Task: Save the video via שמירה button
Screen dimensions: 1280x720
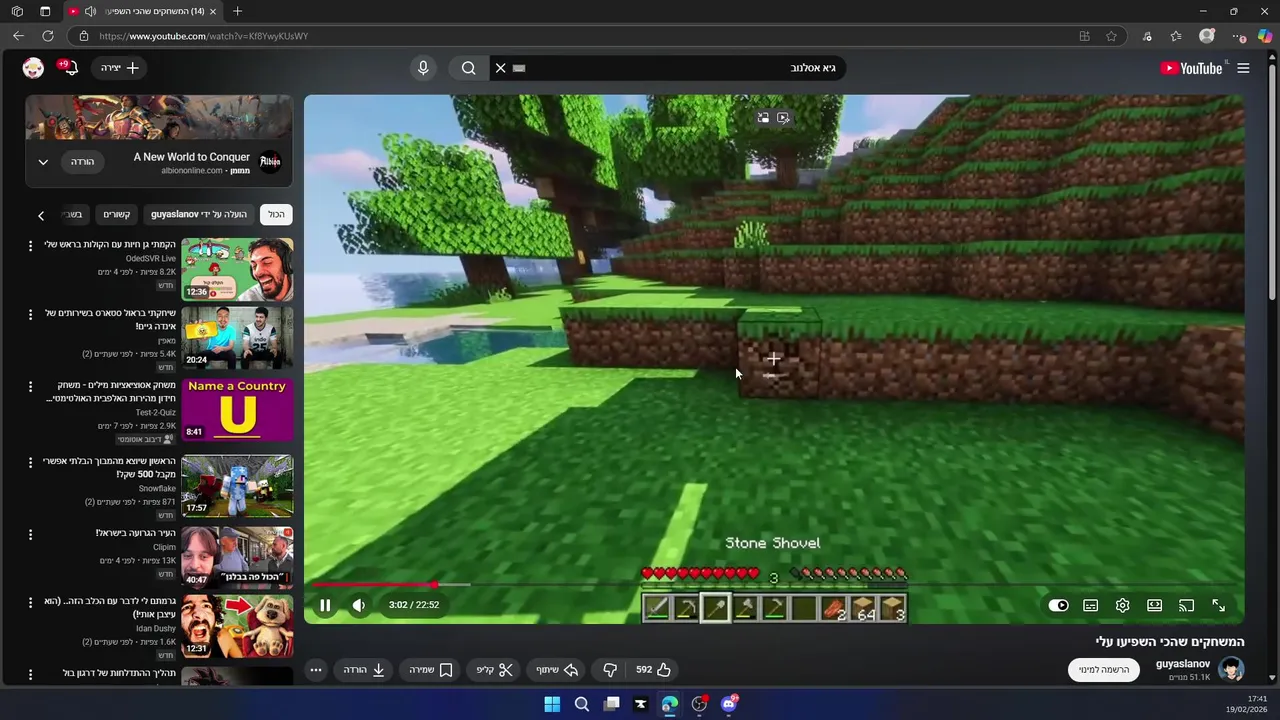Action: [x=432, y=670]
